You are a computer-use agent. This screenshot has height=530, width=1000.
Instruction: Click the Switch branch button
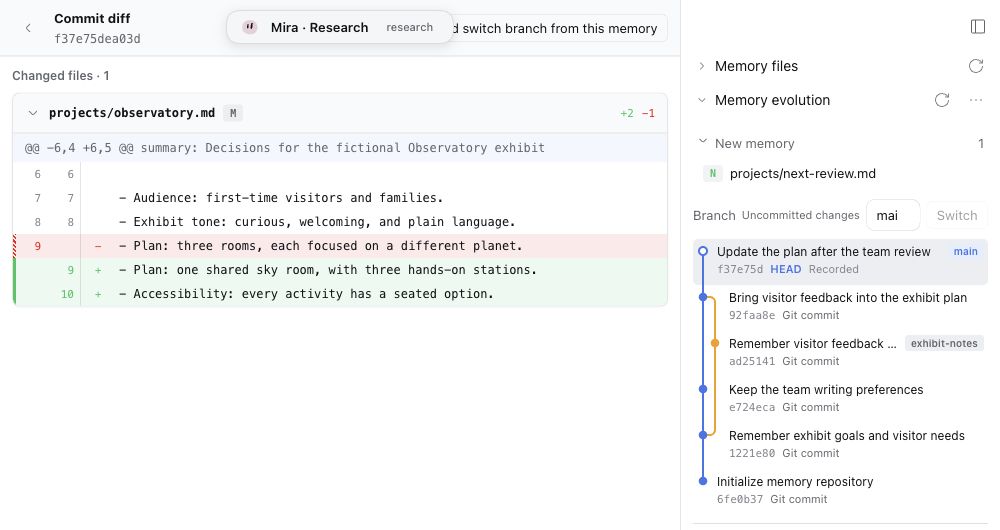957,216
